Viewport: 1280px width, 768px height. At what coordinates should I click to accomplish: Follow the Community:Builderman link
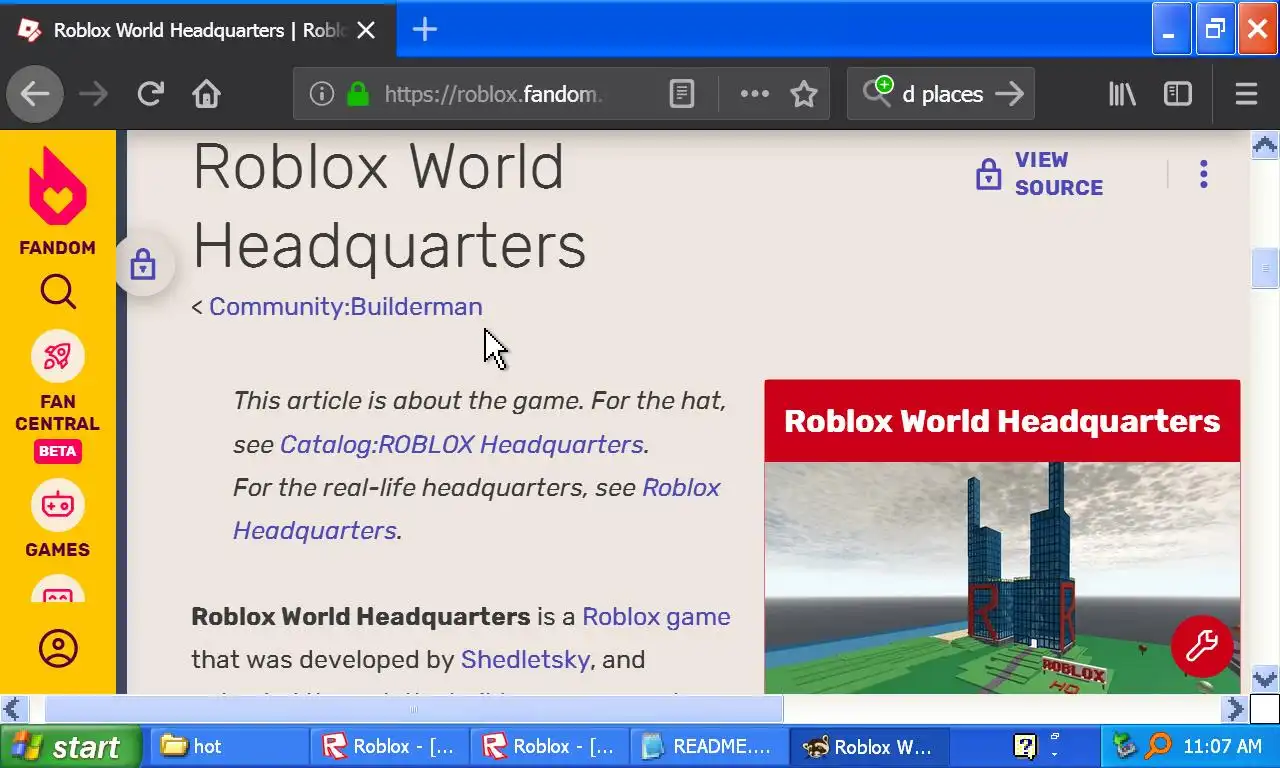pyautogui.click(x=345, y=307)
